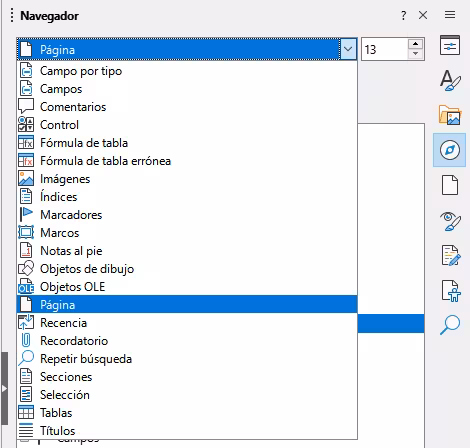Open the sidebar Properties deck
The height and width of the screenshot is (448, 470).
click(x=450, y=45)
